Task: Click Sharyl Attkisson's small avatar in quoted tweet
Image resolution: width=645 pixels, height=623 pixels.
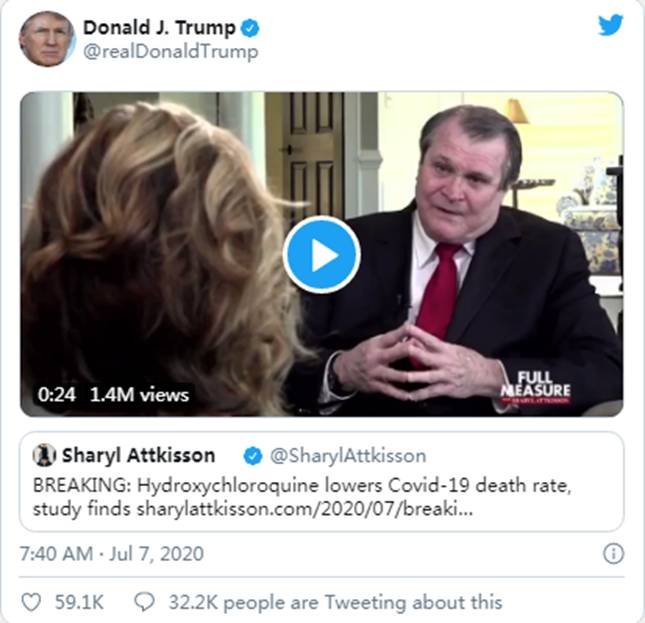Action: (45, 456)
